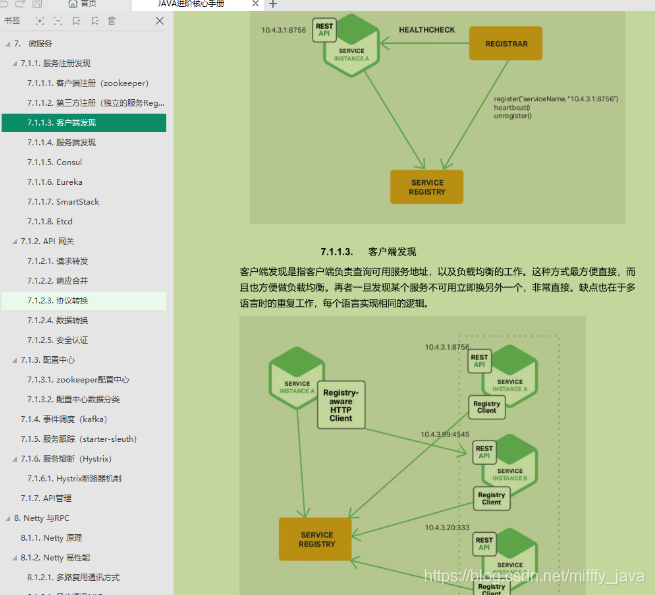Jump to bookmark 7.1.4. 事件调度 (kafka)

[64, 419]
